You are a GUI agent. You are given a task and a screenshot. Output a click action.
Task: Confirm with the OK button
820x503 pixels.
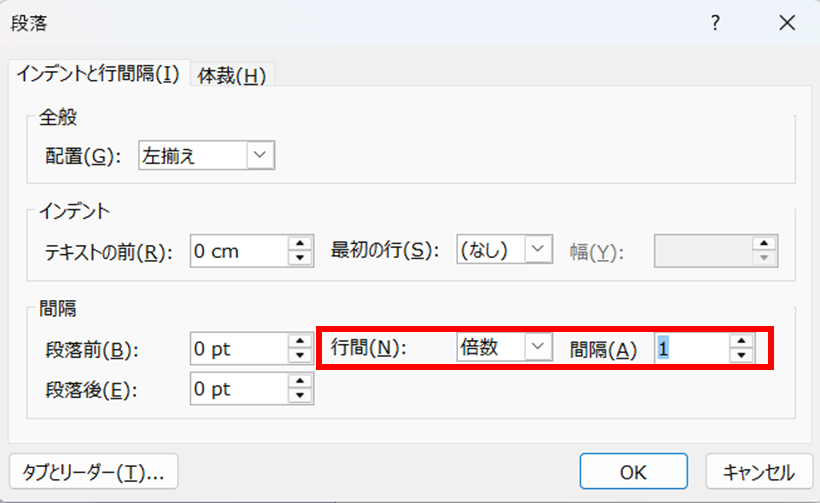(633, 471)
